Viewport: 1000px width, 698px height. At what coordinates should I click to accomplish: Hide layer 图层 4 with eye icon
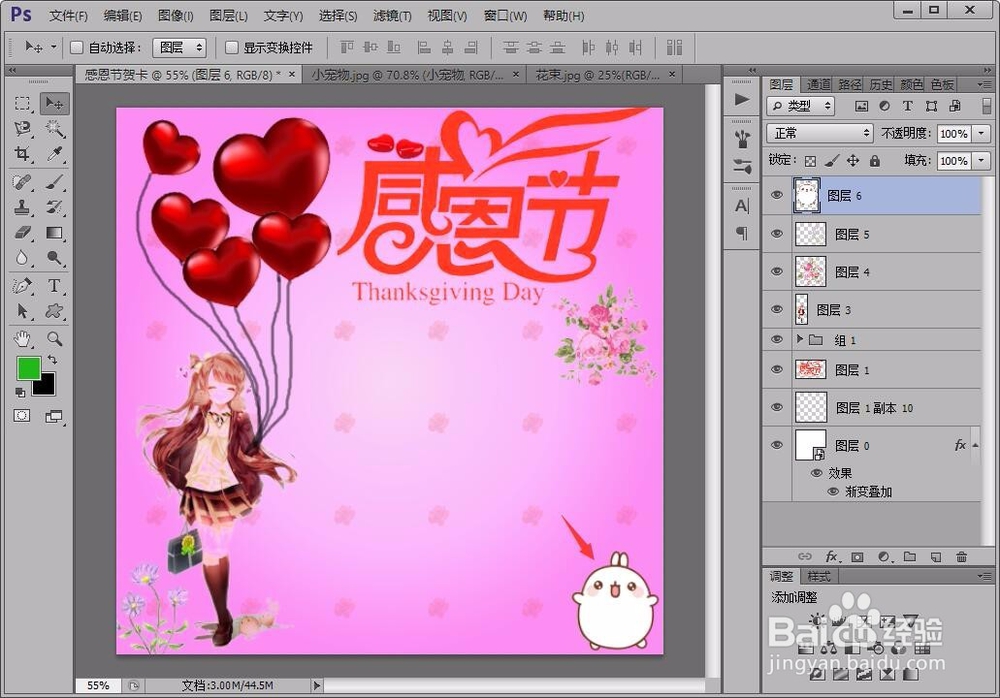tap(777, 272)
